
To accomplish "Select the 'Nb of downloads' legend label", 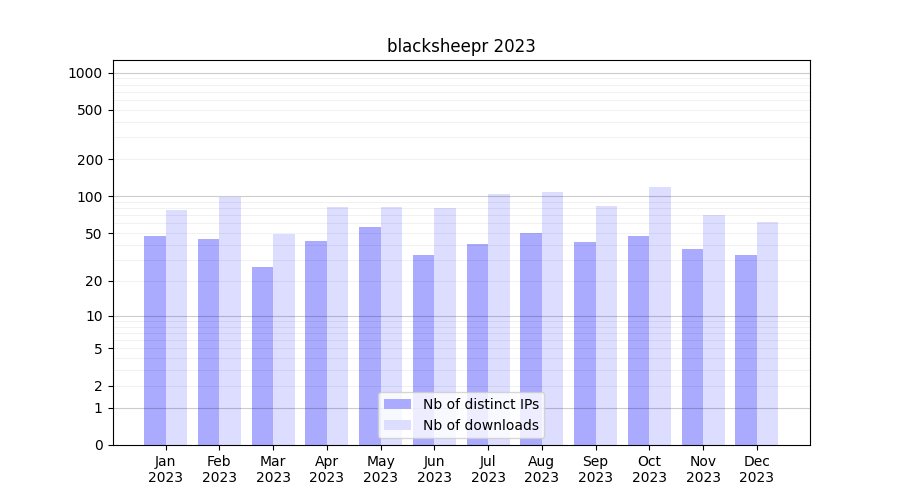I will 480,425.
